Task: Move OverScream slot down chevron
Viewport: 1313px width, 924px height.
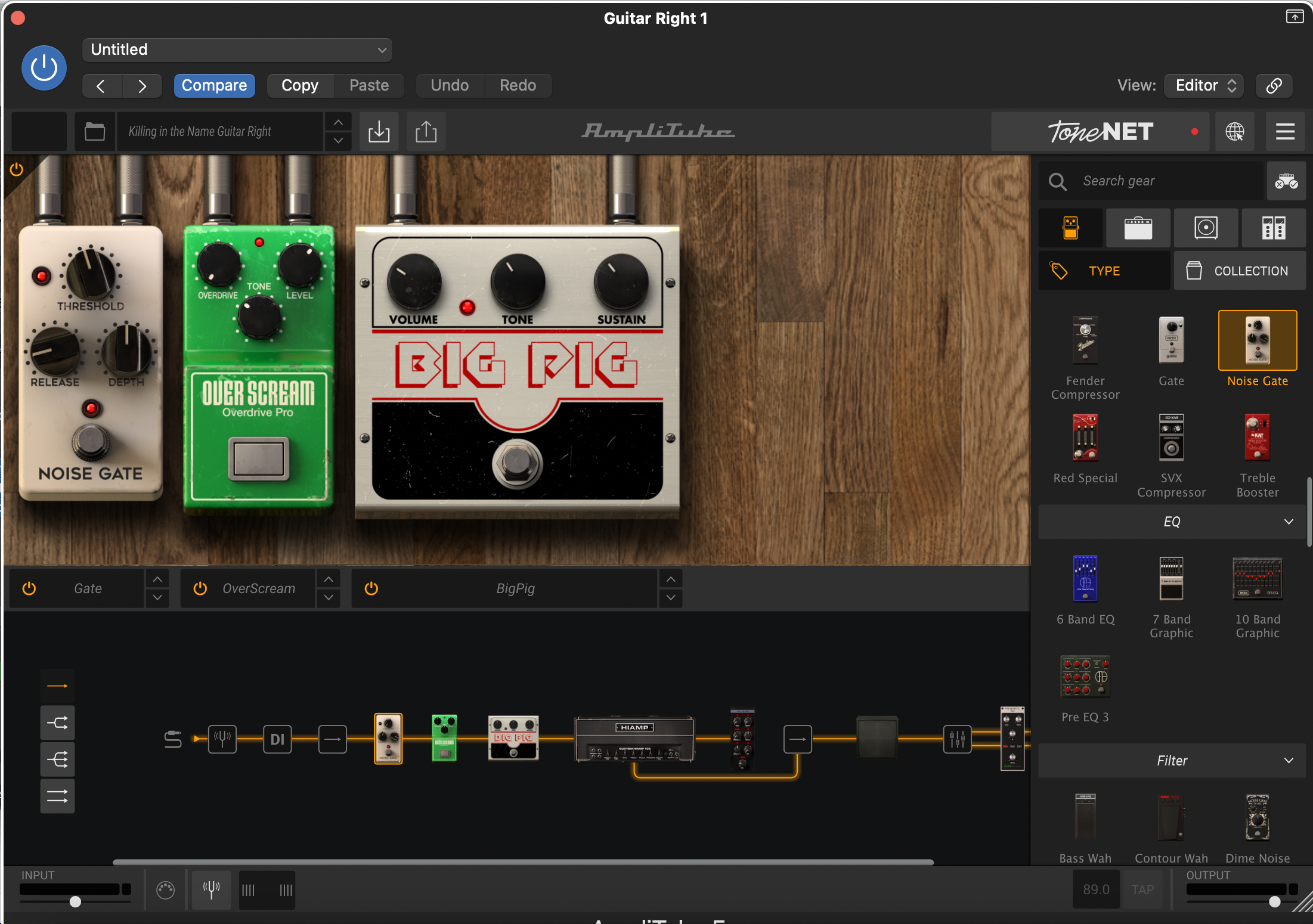Action: pyautogui.click(x=329, y=597)
